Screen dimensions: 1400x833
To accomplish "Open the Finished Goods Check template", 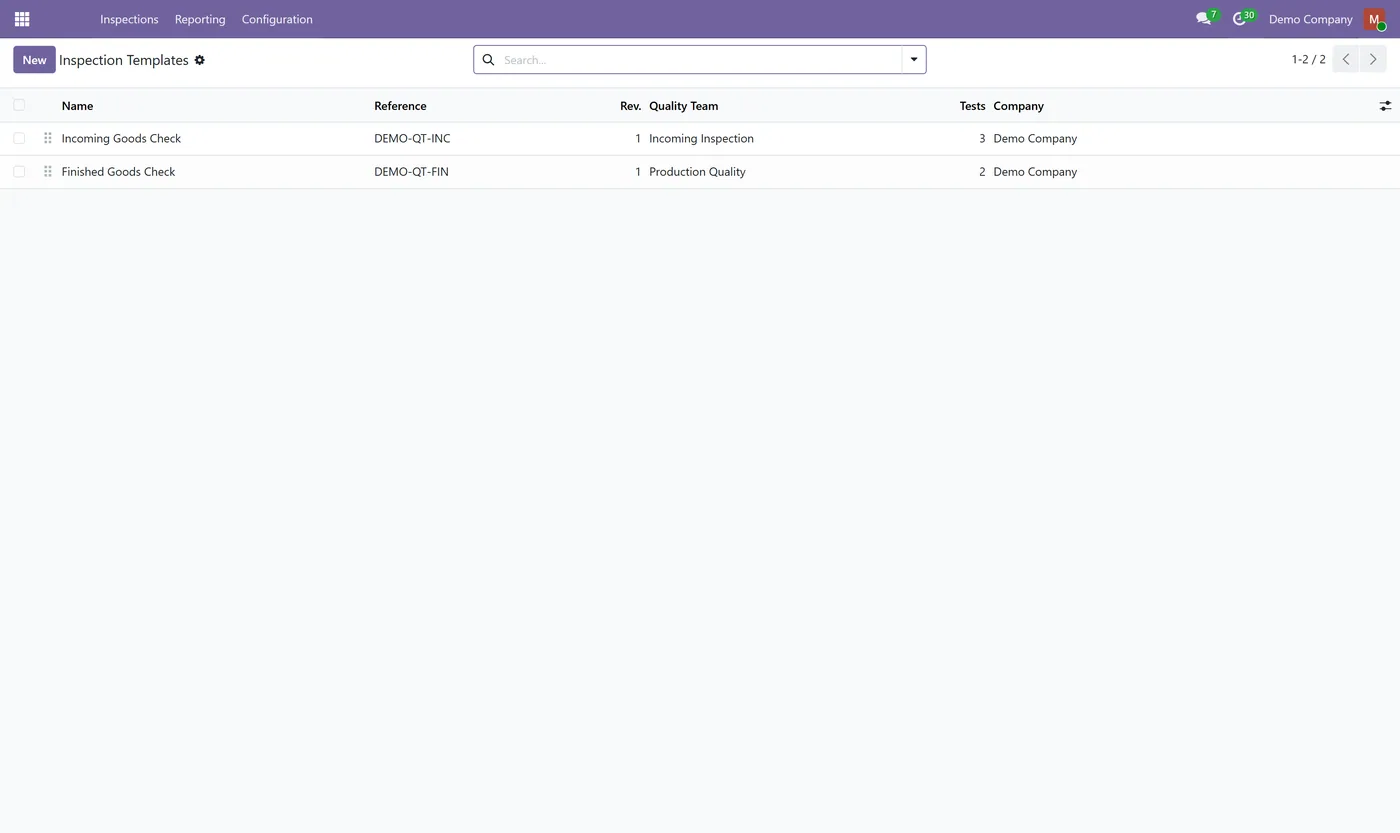I will pyautogui.click(x=118, y=172).
